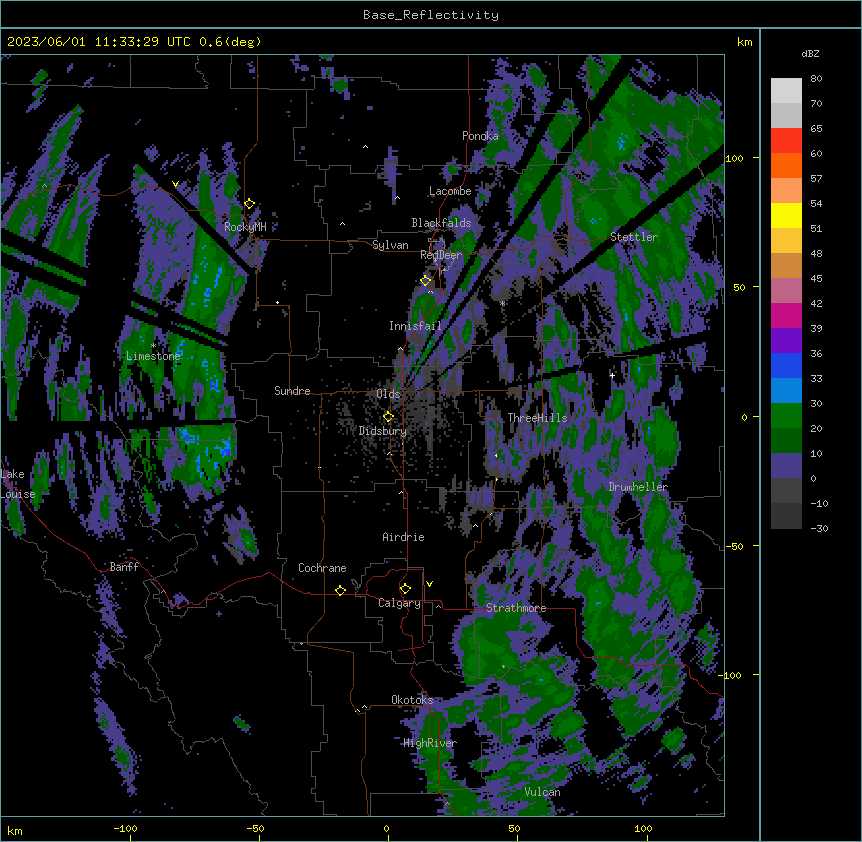The image size is (862, 842).
Task: Click the km unit label at bottom left
Action: pyautogui.click(x=15, y=830)
